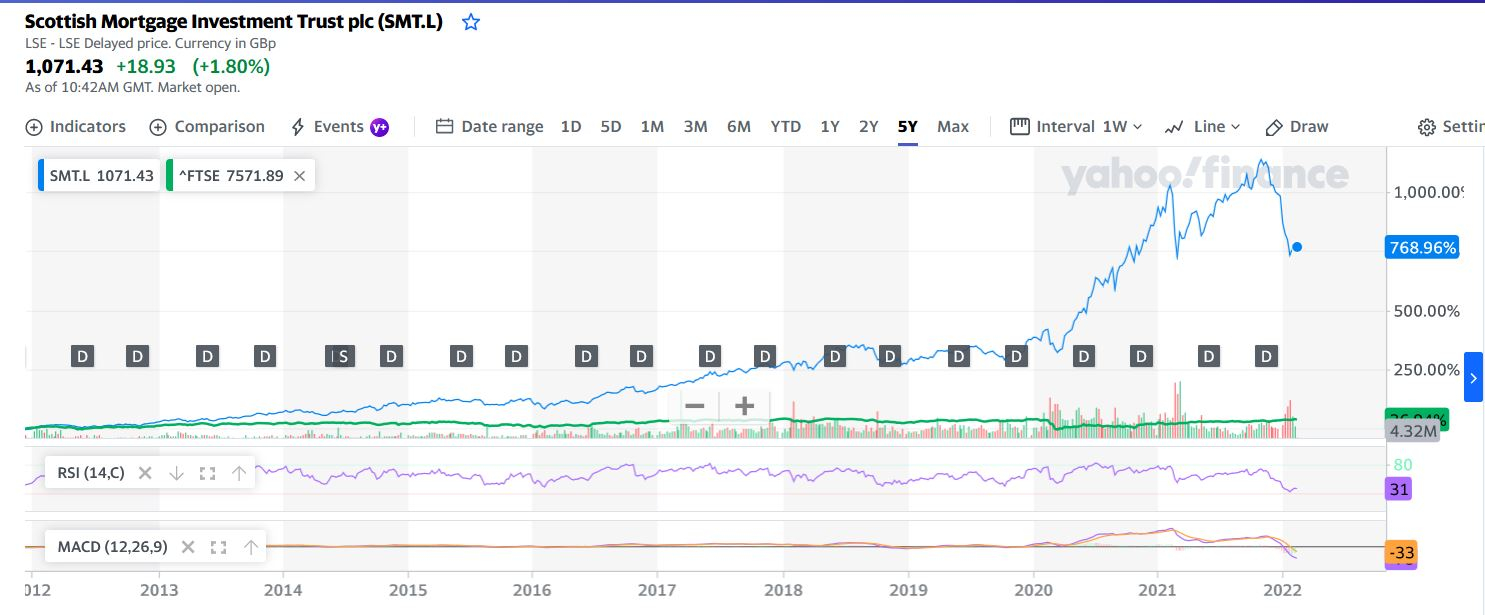
Task: Maximize the MACD panel
Action: 219,547
